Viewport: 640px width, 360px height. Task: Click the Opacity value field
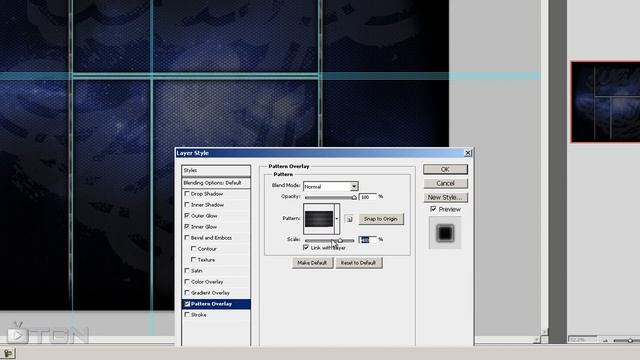367,197
